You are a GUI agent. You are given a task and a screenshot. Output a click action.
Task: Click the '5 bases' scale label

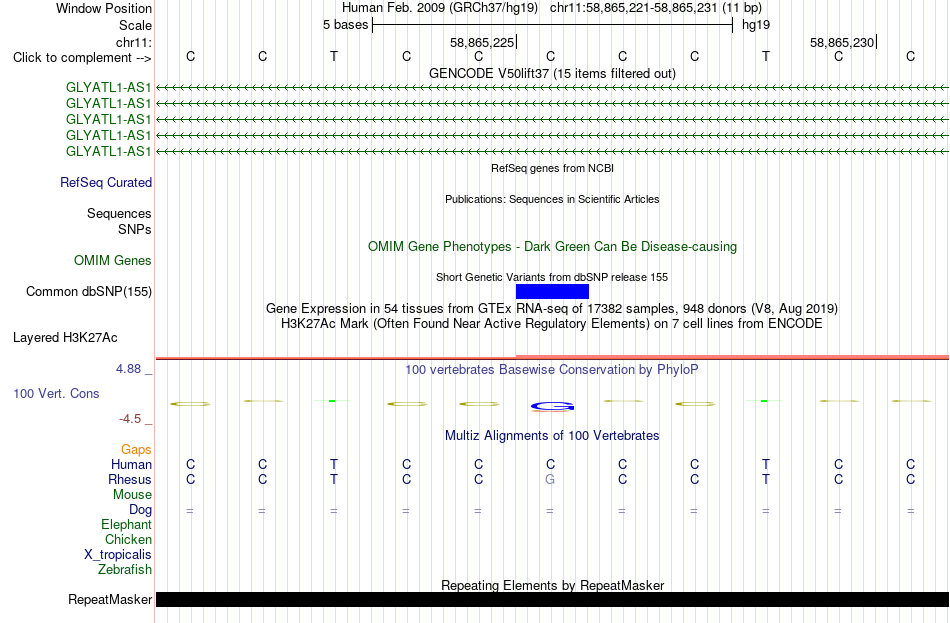345,25
